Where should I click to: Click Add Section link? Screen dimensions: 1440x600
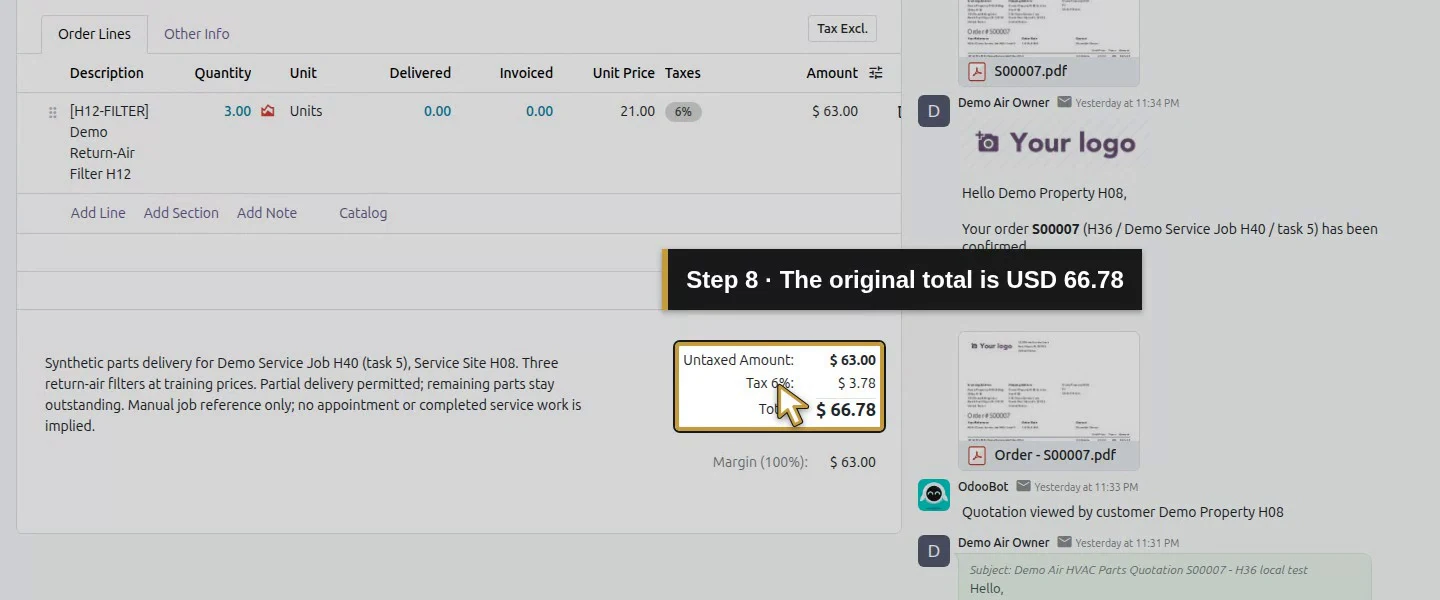[181, 213]
